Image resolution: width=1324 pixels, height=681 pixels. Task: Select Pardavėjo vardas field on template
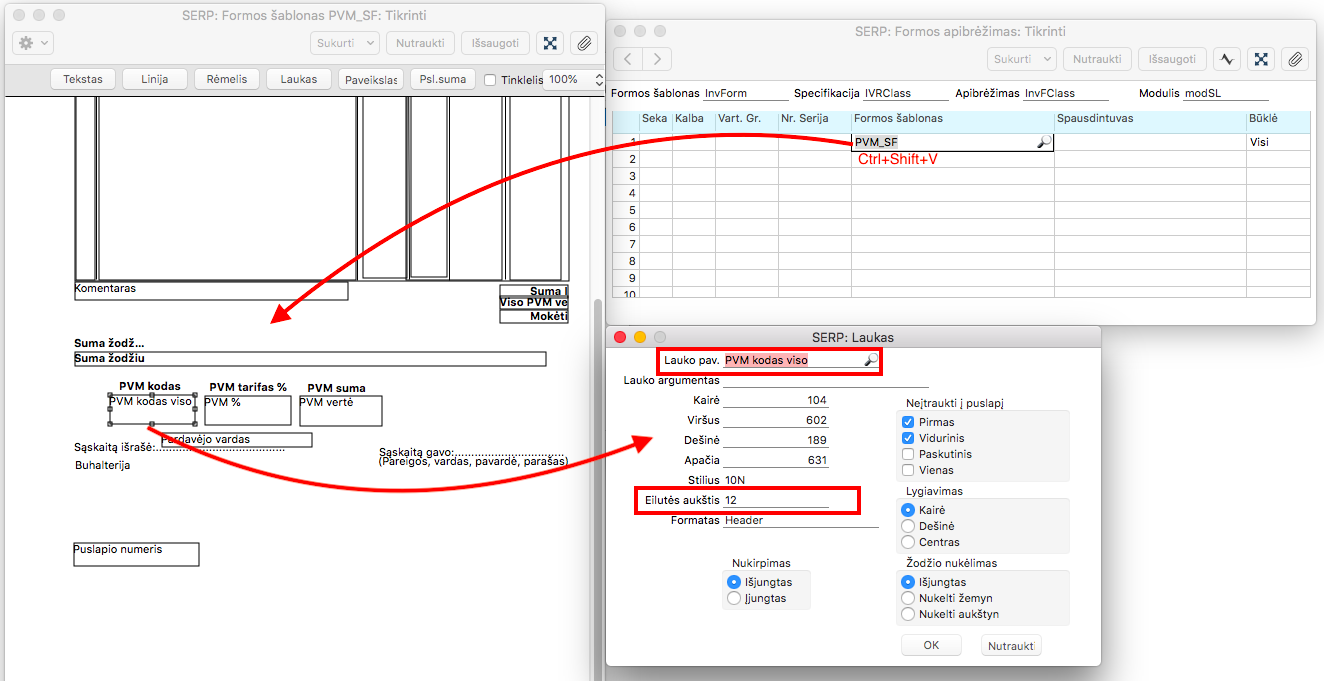coord(236,439)
